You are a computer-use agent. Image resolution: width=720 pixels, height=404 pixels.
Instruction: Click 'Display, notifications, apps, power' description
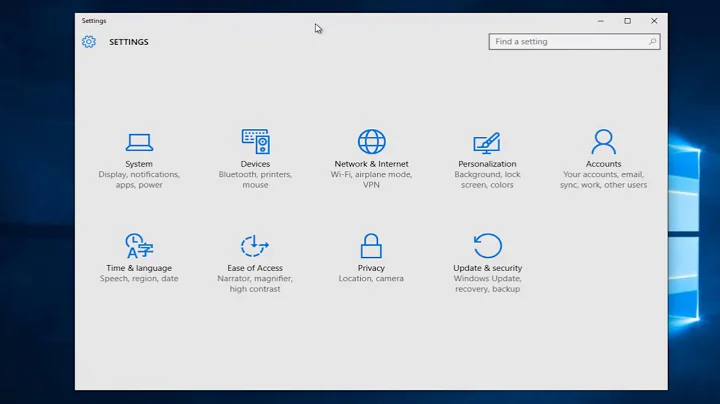tap(139, 180)
